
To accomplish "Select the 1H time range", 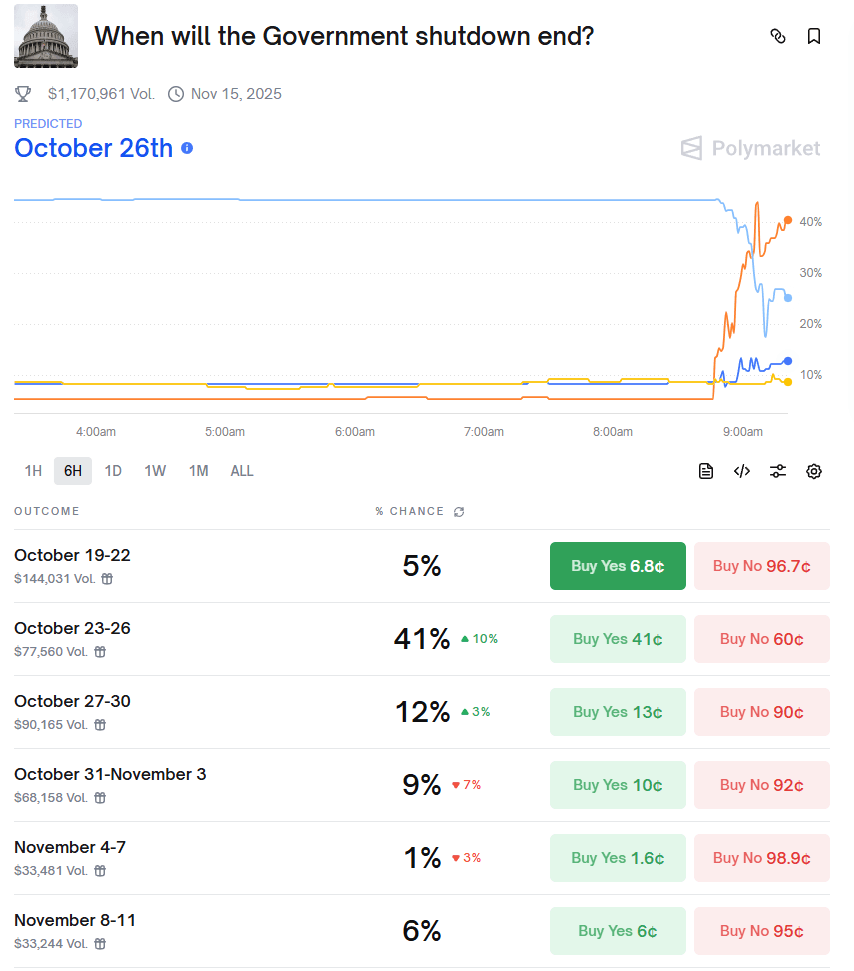I will [x=33, y=471].
